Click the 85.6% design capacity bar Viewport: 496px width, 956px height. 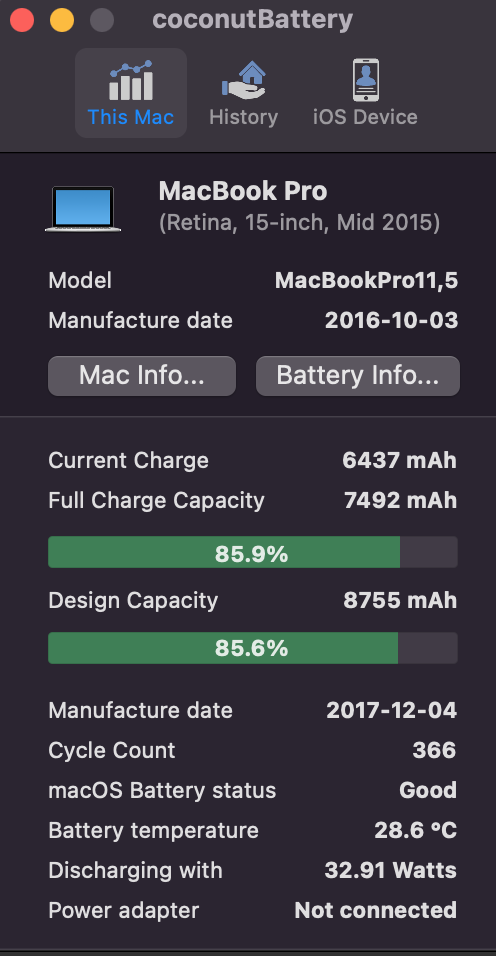[x=253, y=648]
